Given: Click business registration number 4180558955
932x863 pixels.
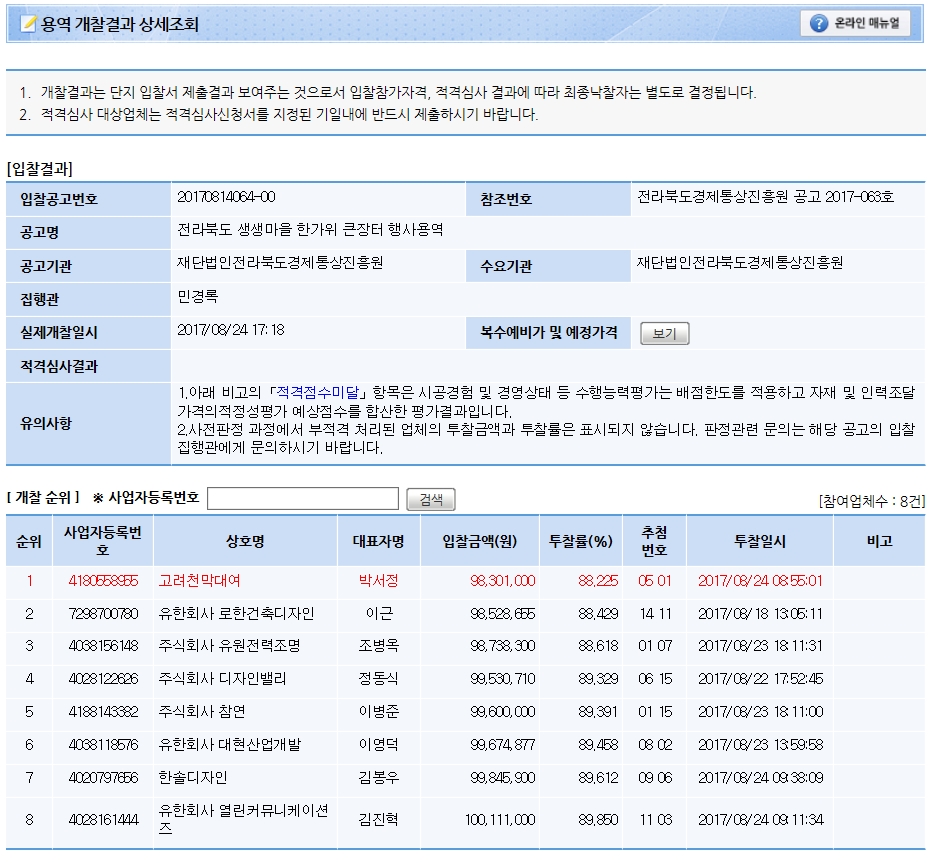Looking at the screenshot, I should 104,580.
